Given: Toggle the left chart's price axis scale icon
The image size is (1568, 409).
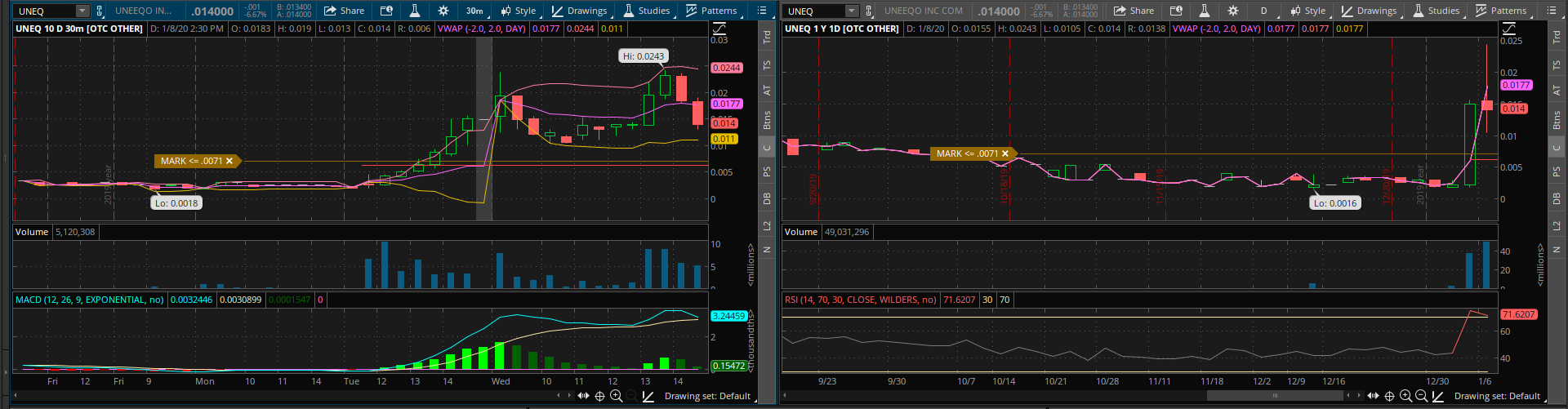Looking at the screenshot, I should coord(719,29).
